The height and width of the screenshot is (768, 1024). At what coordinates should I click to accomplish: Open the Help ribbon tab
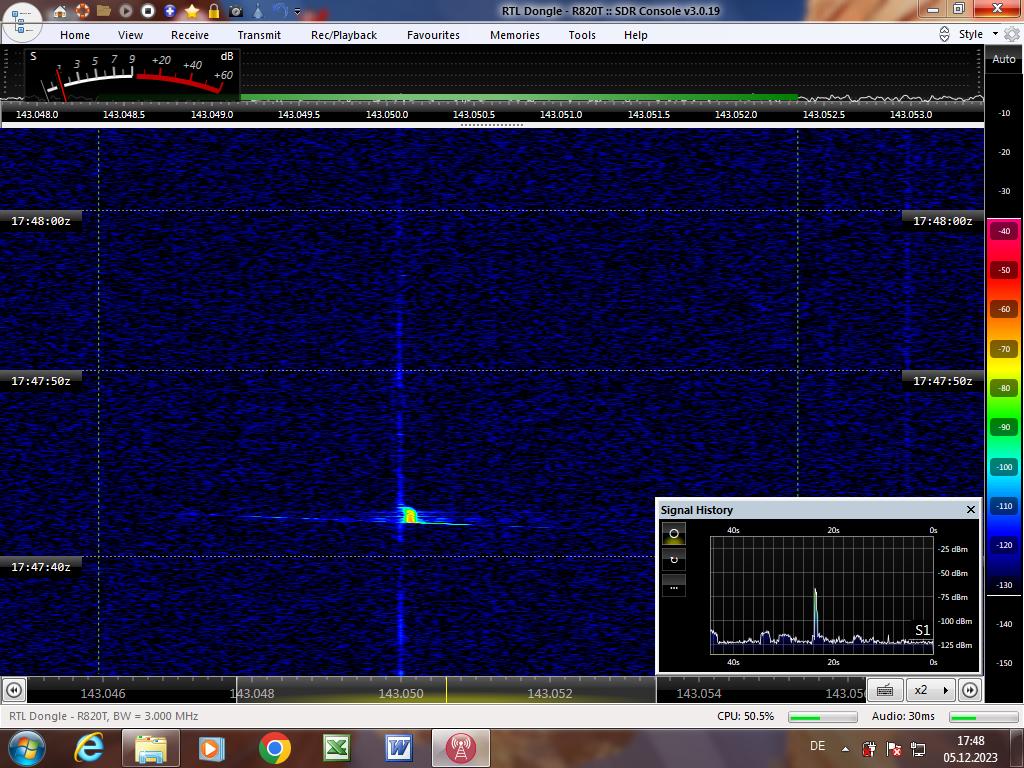635,35
